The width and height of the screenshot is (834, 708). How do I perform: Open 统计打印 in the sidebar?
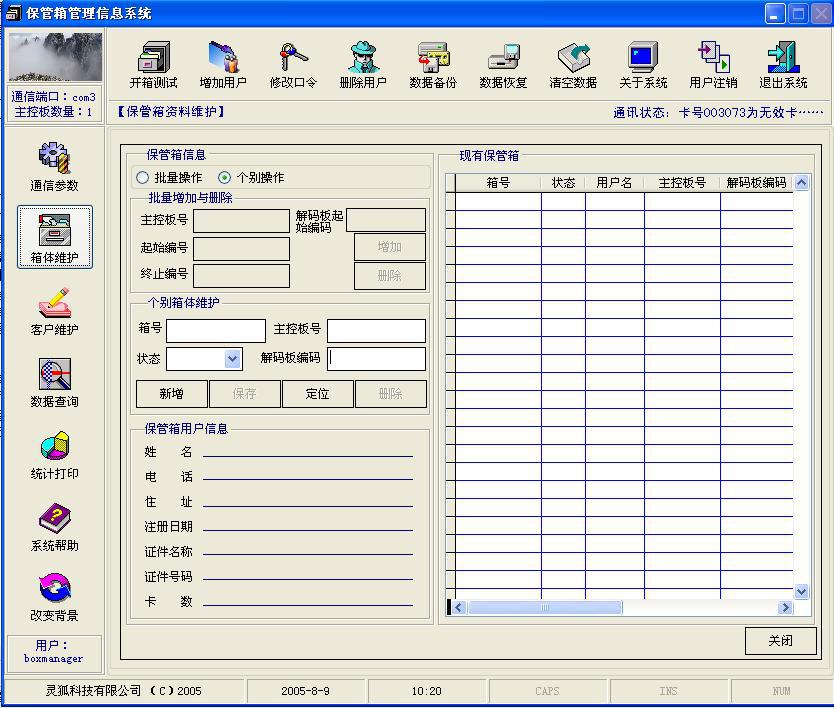coord(54,455)
